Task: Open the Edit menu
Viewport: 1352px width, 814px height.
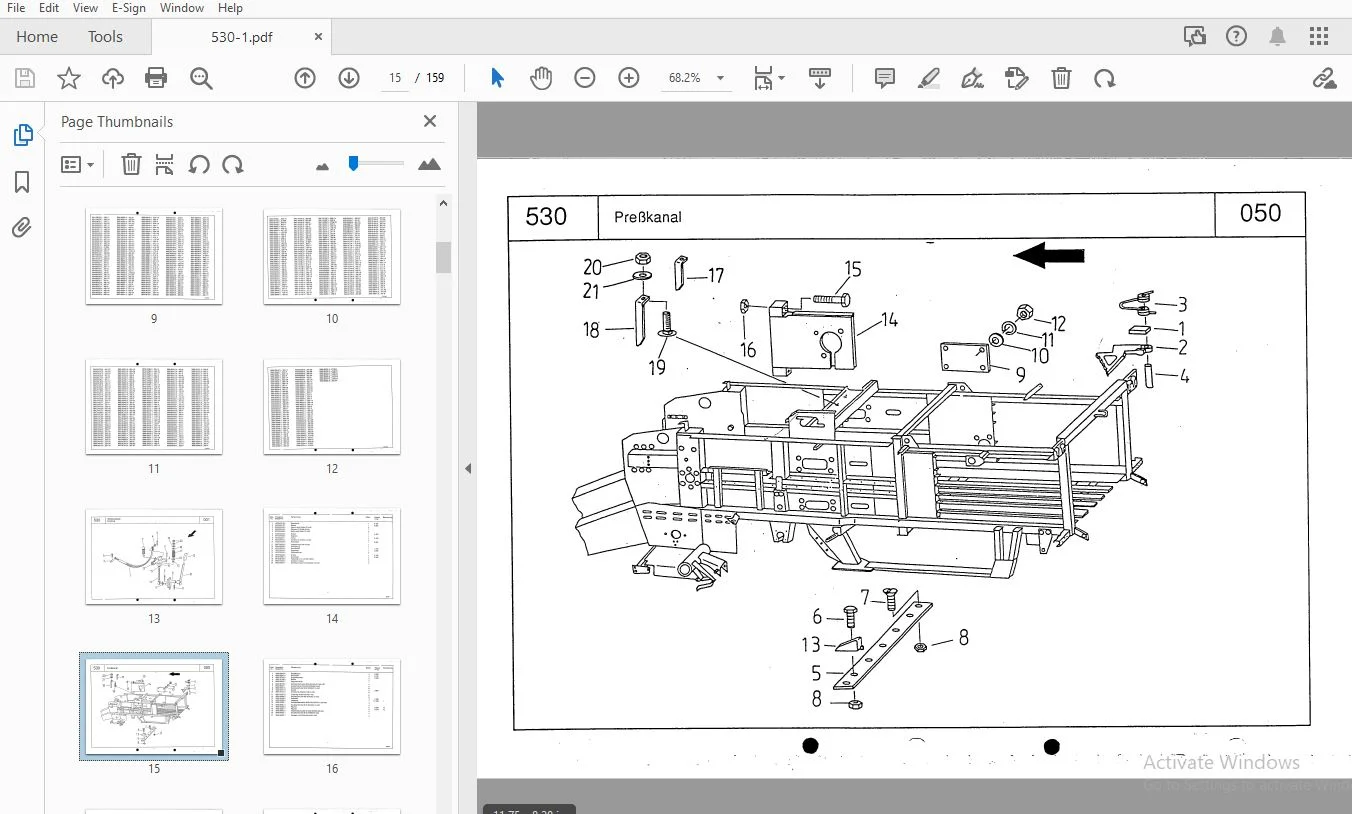Action: point(49,8)
